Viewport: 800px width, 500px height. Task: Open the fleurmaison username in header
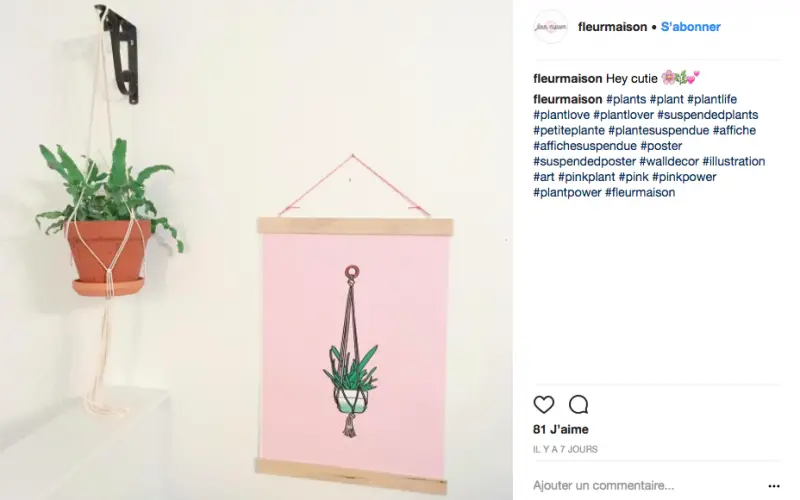(612, 27)
